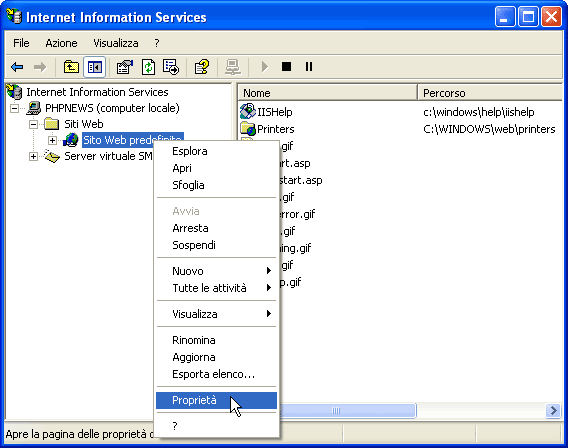Click the PHPNEWS computer icon
Screen dimensions: 568x448
coord(34,108)
